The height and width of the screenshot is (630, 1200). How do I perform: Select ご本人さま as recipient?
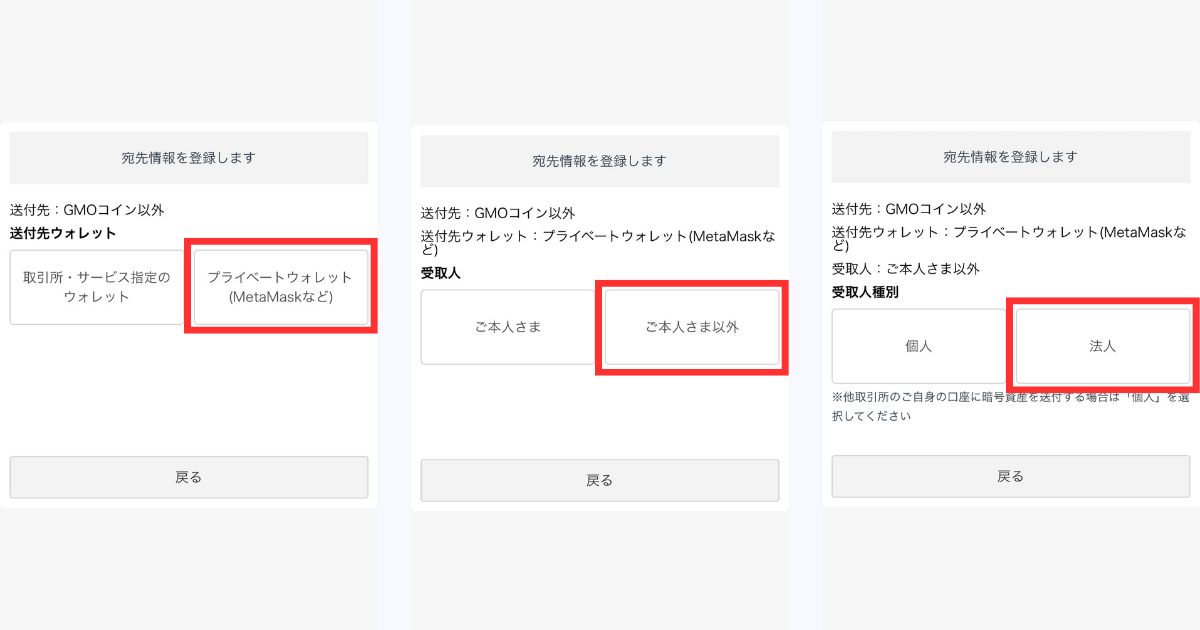[x=508, y=327]
